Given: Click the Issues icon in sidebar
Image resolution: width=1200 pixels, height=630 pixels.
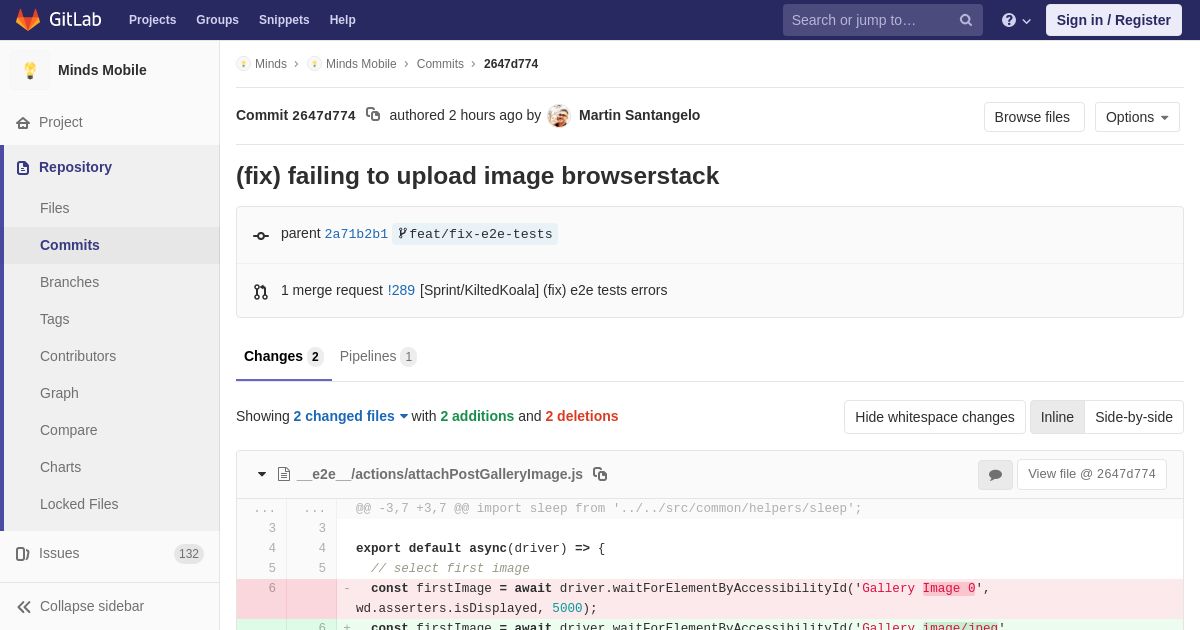Looking at the screenshot, I should pos(23,554).
